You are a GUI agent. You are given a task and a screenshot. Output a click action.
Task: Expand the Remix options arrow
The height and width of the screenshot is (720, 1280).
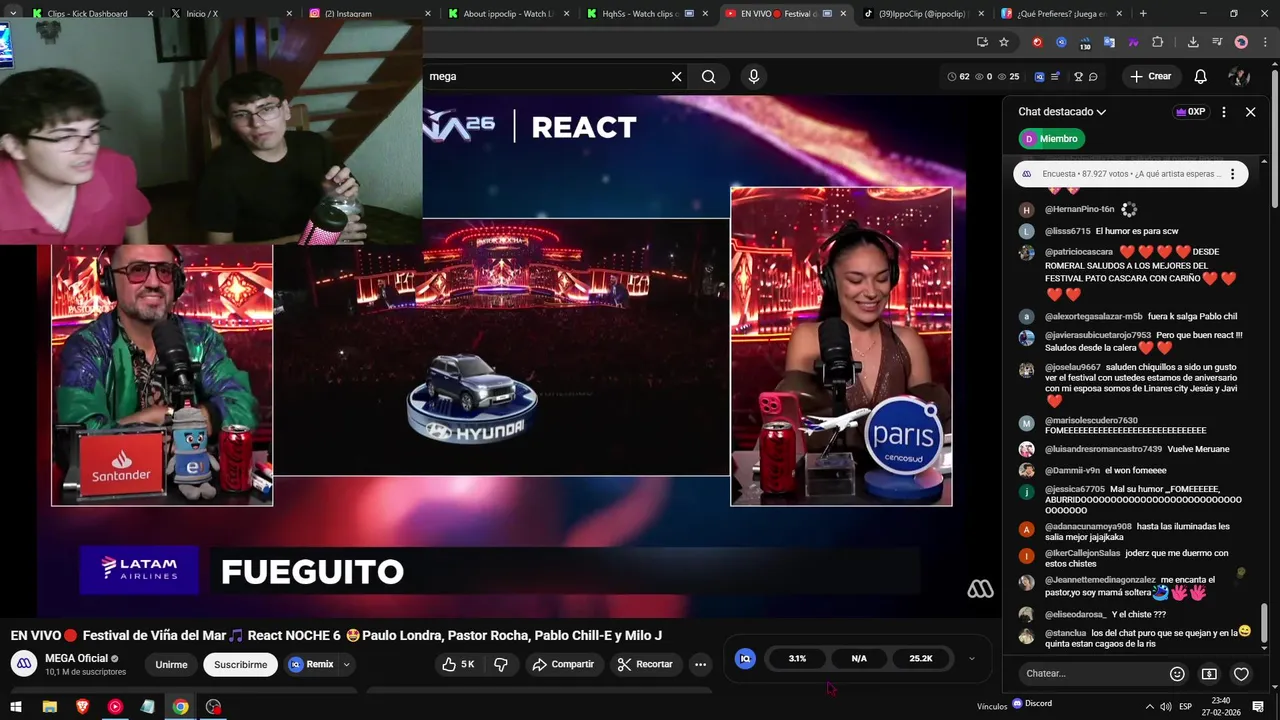point(347,664)
